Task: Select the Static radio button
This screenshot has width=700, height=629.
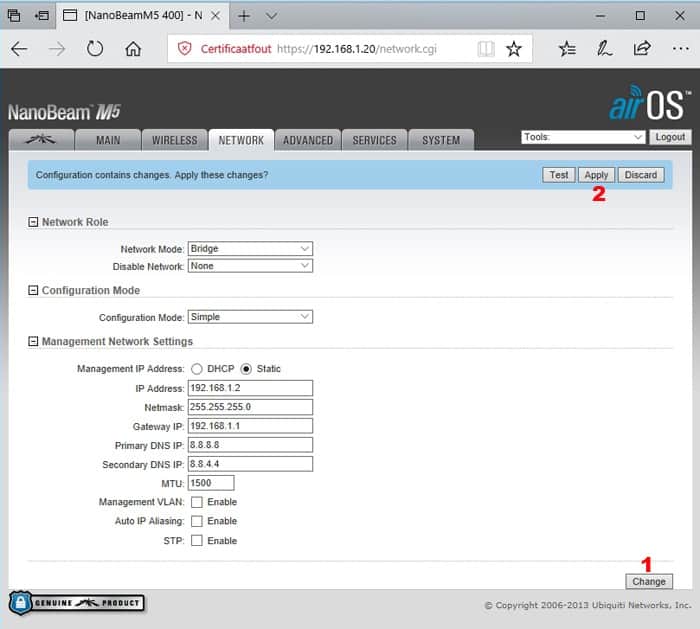Action: click(x=246, y=369)
